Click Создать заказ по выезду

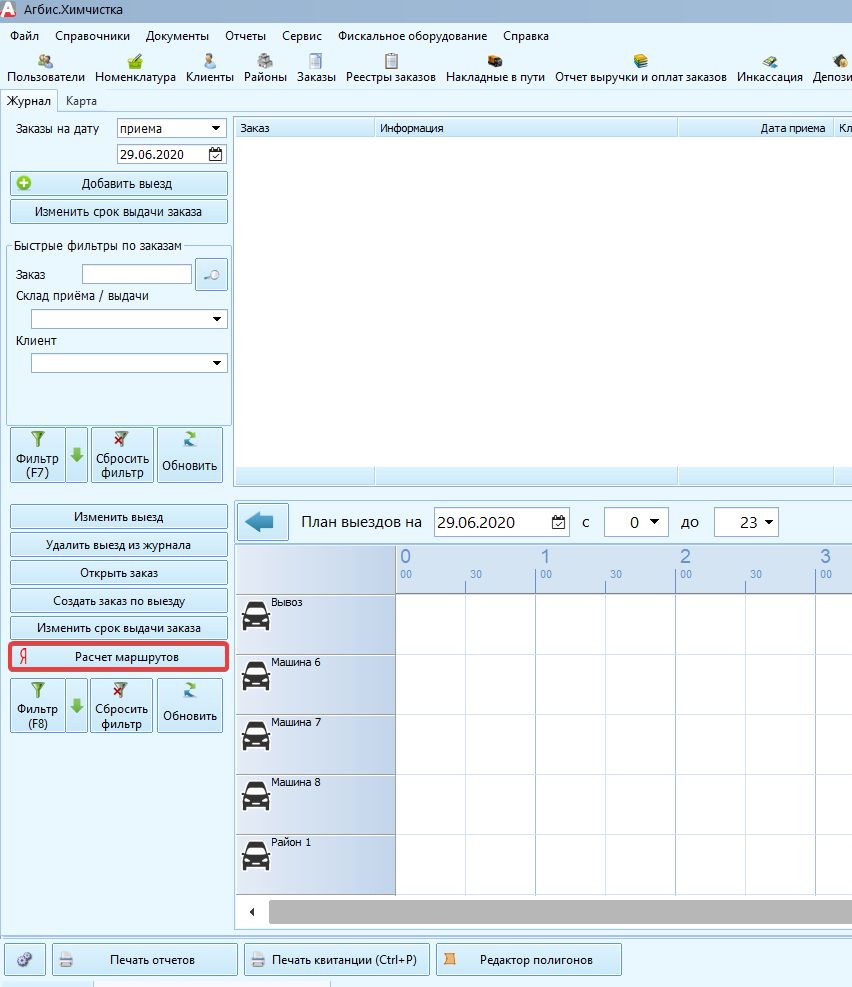pos(119,601)
